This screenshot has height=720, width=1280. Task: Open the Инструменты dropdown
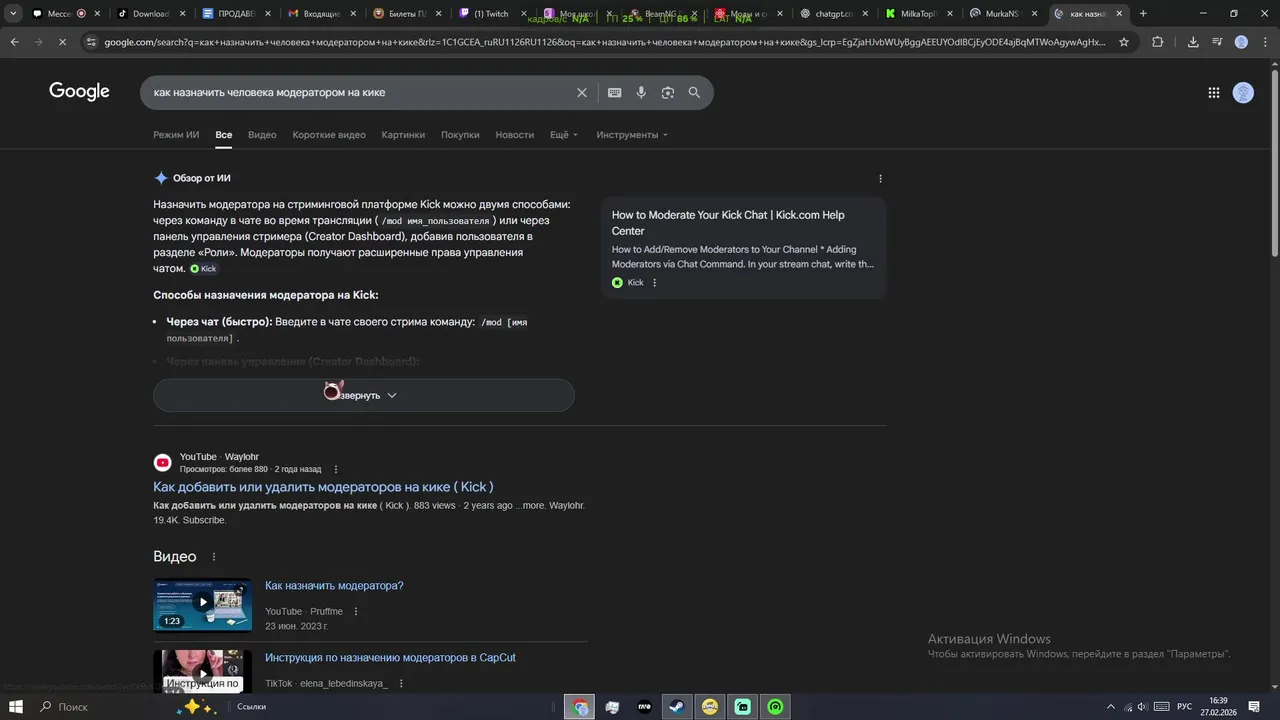[x=632, y=135]
